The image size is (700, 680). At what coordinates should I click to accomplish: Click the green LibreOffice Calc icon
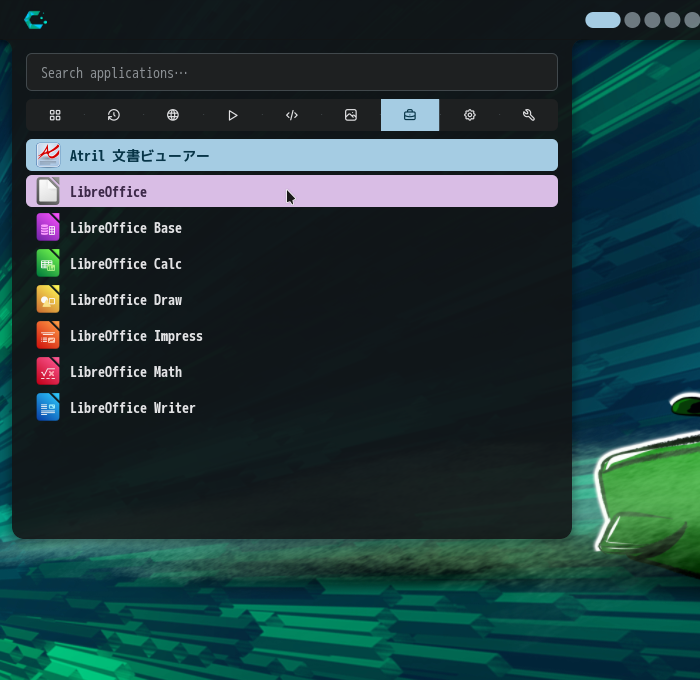(48, 263)
